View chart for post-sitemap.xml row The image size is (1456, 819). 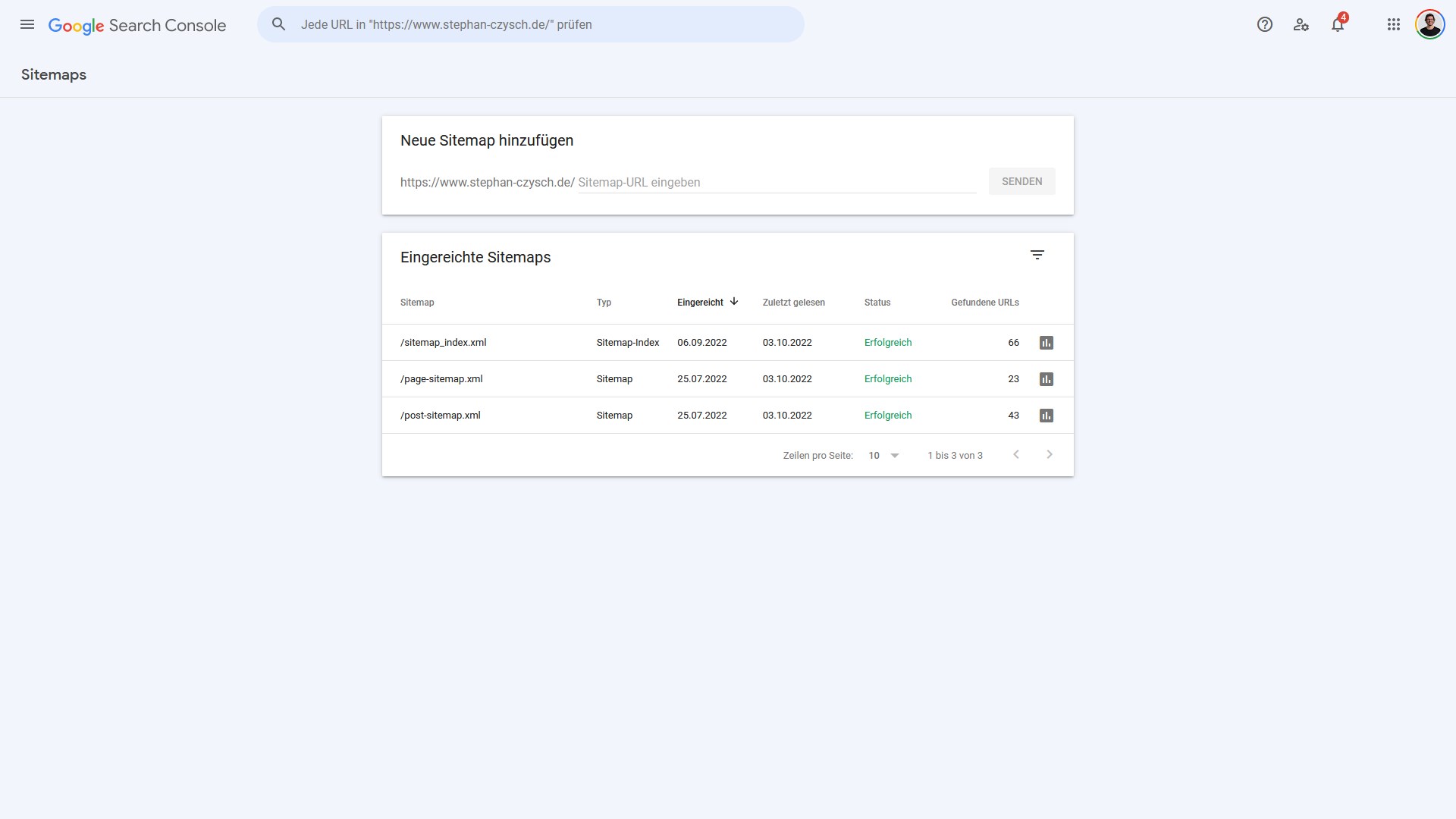pos(1046,416)
